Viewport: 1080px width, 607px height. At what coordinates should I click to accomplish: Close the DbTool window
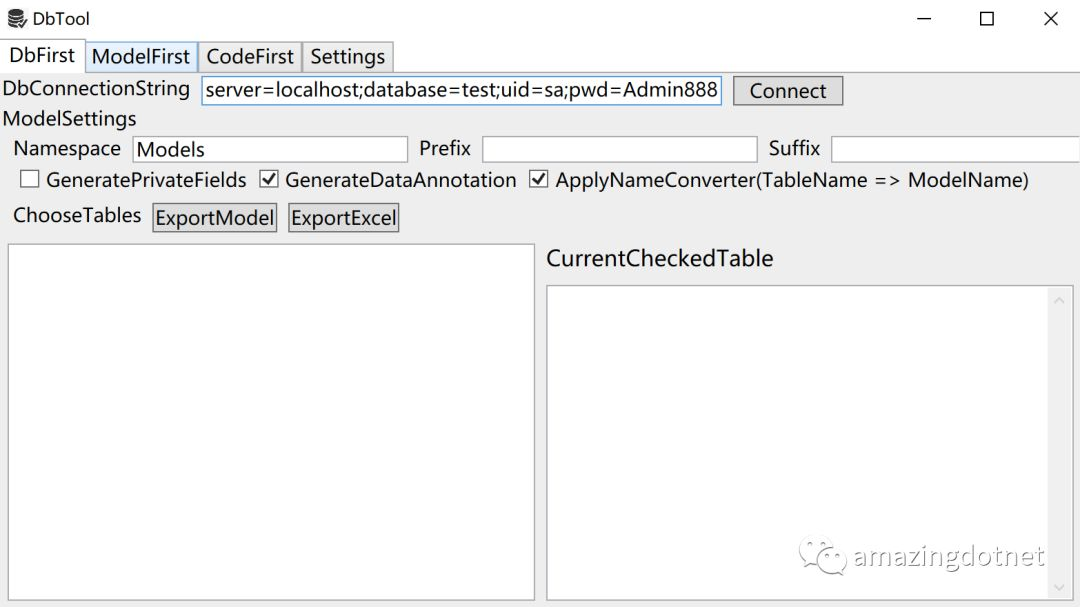coord(1050,19)
